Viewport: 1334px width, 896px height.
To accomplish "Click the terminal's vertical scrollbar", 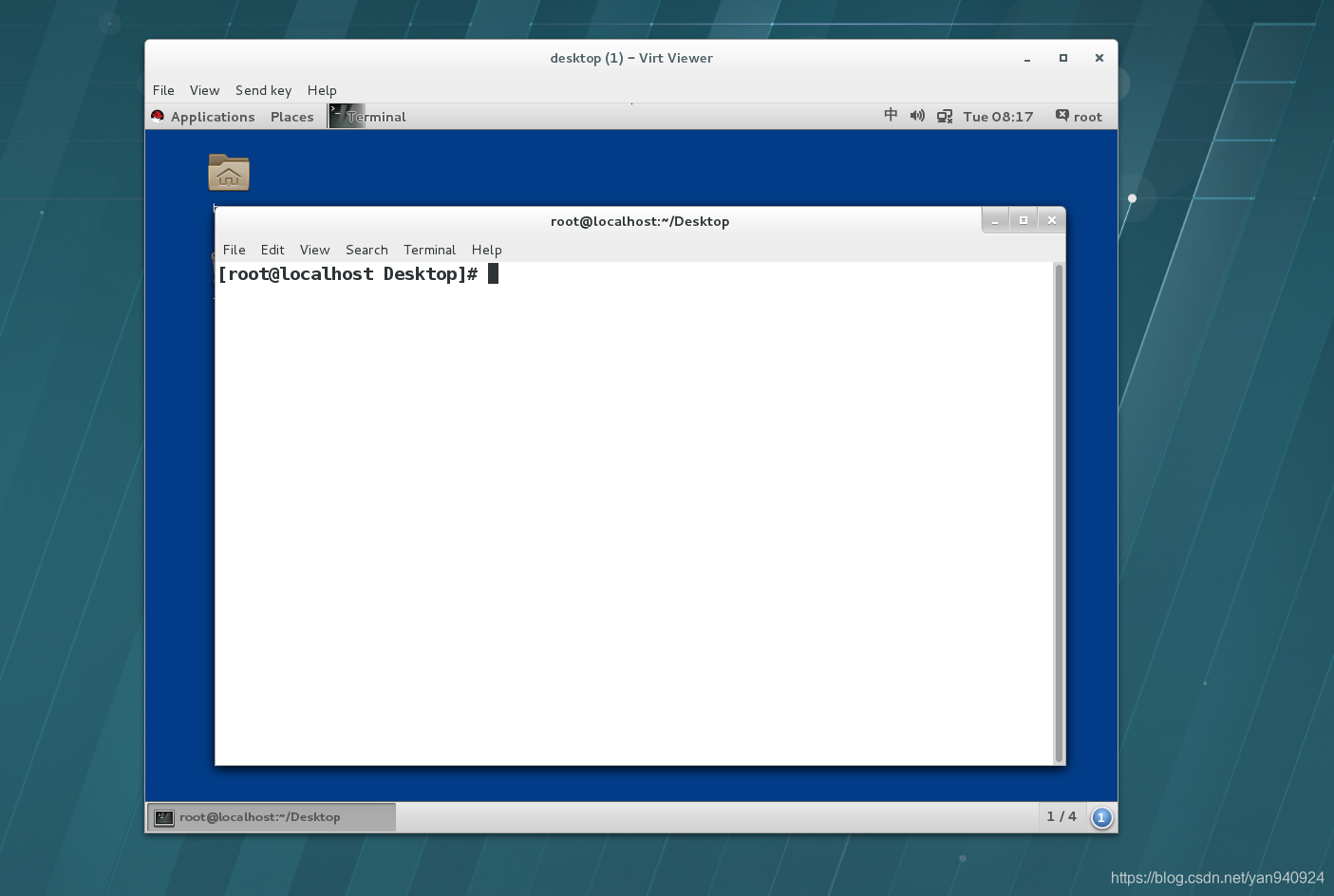I will (x=1059, y=513).
